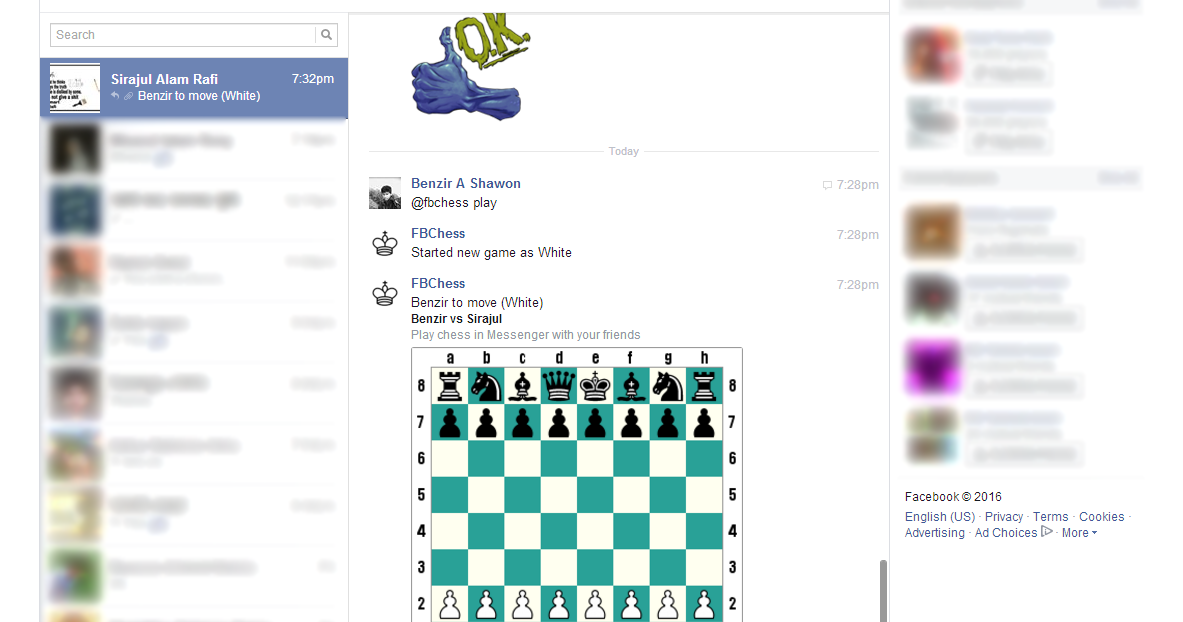Select white pawn on f2
The image size is (1183, 622).
[x=631, y=604]
